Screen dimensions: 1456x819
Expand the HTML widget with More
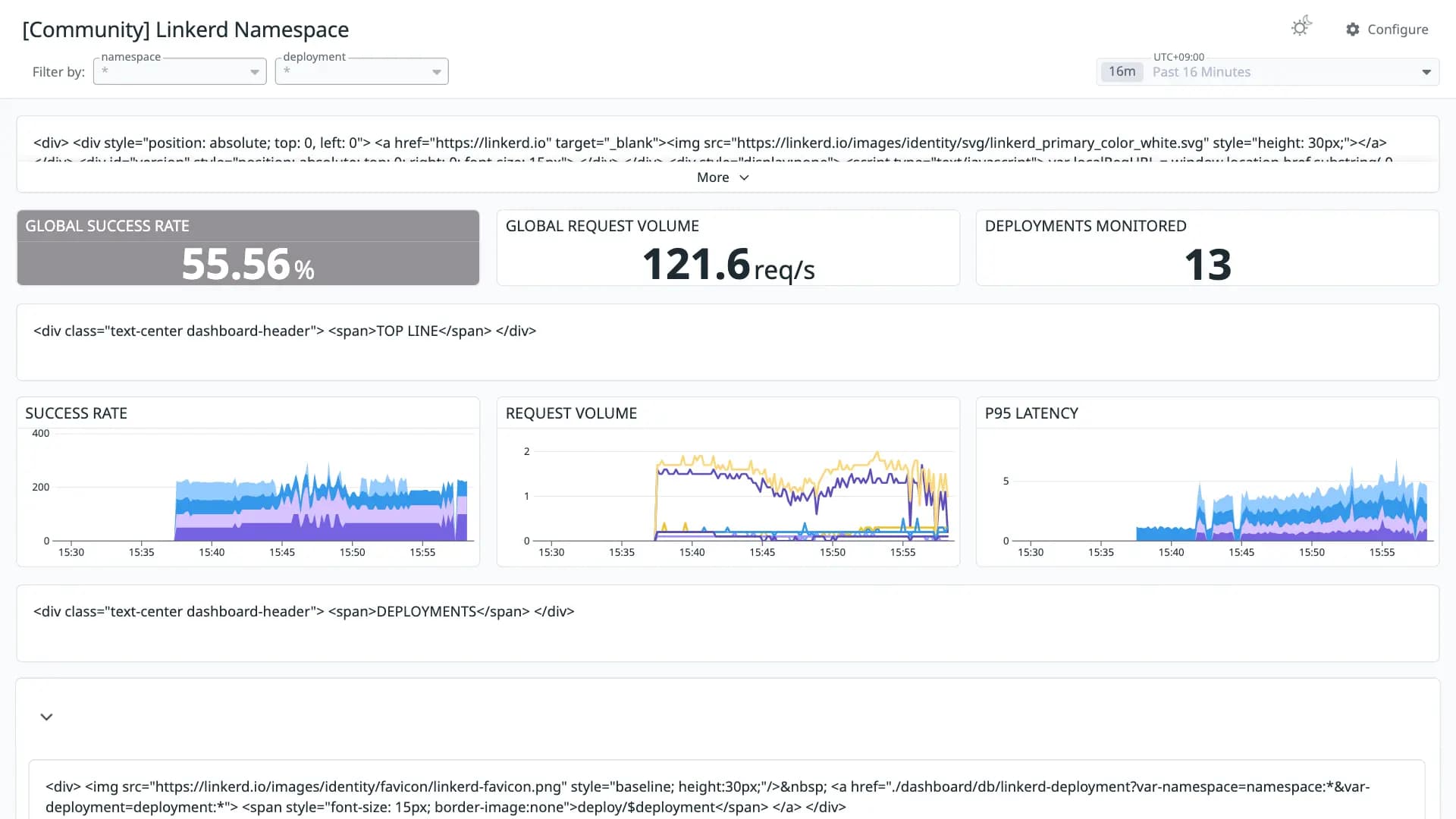click(x=723, y=177)
